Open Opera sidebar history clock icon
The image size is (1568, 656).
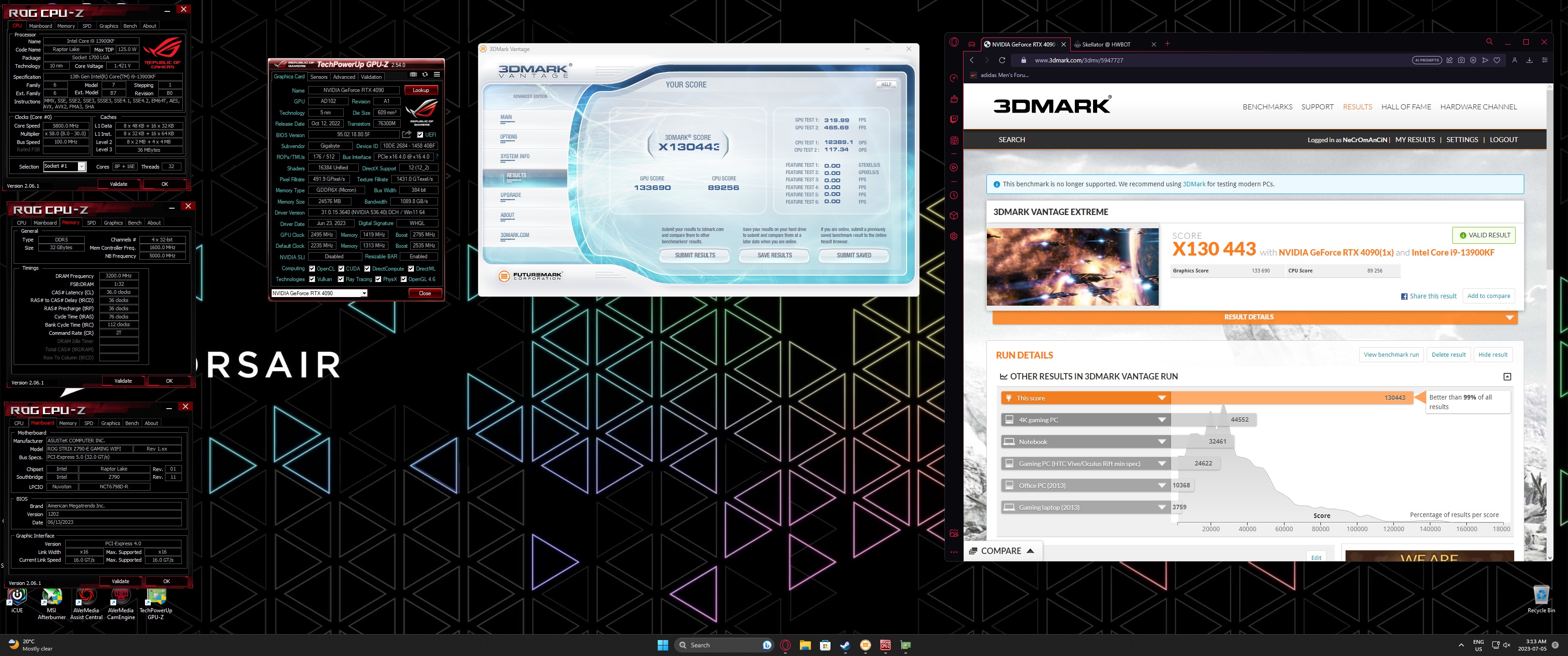point(954,195)
